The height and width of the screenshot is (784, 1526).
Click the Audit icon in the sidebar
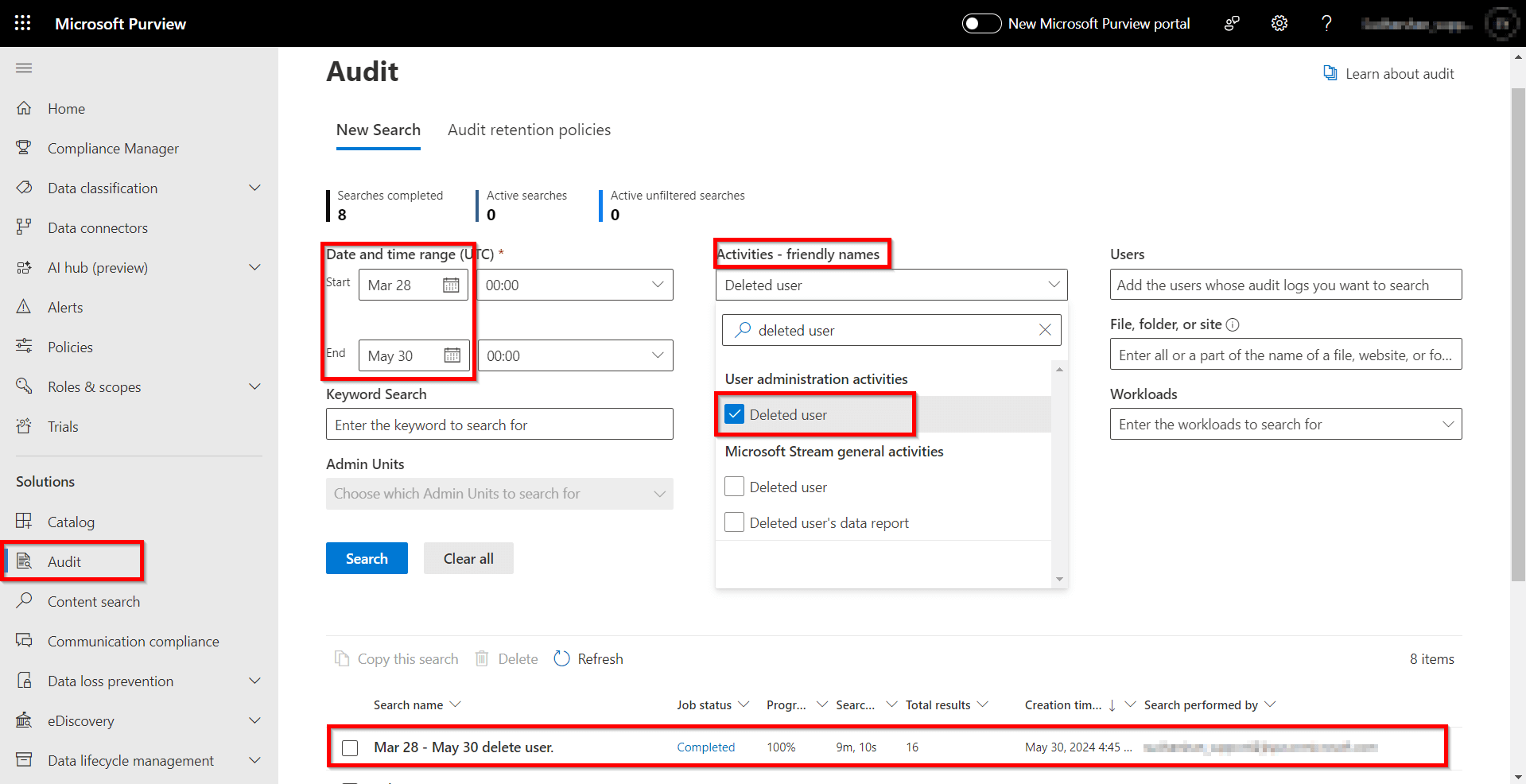click(24, 561)
